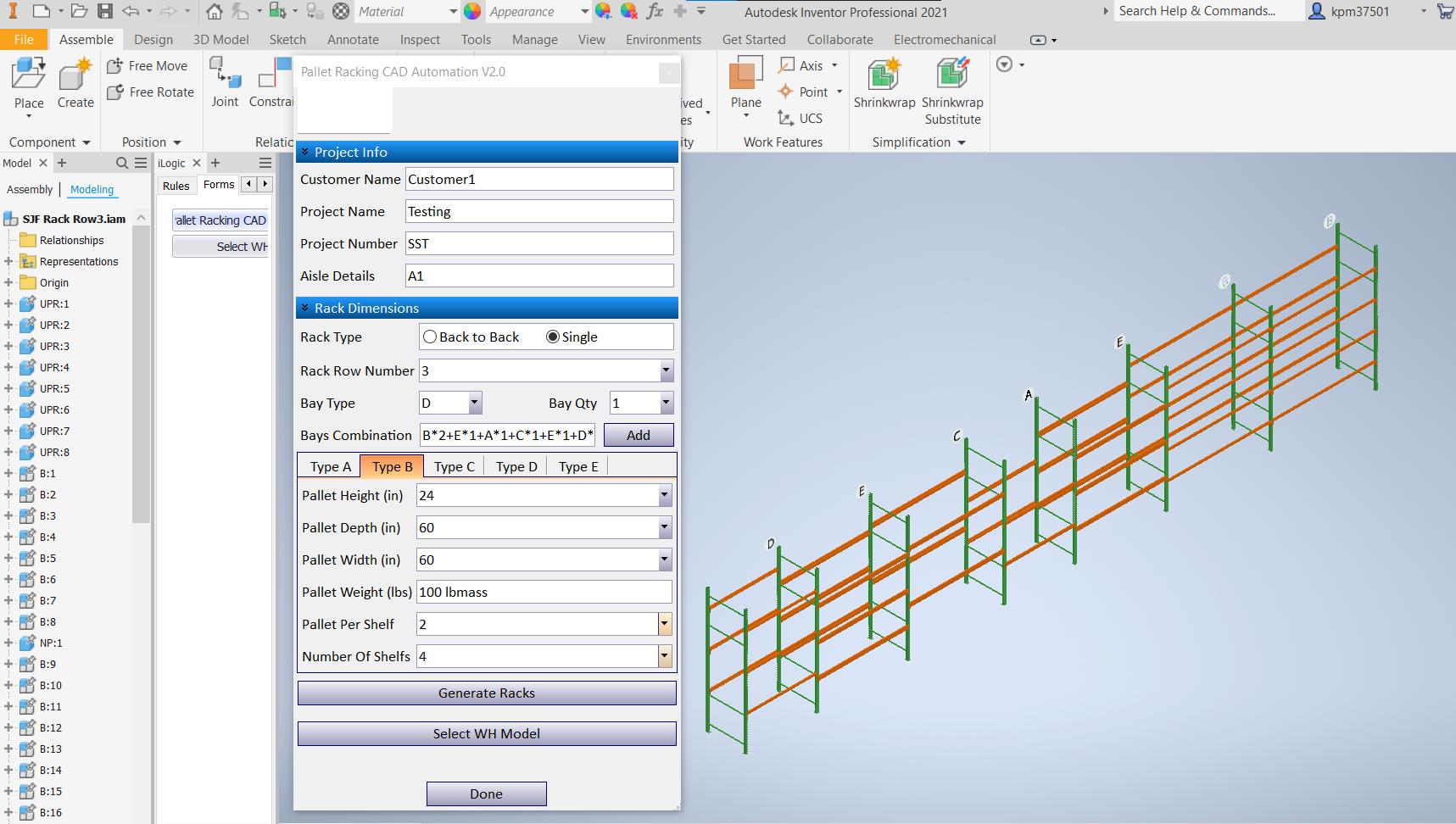The height and width of the screenshot is (824, 1456).
Task: Open the Material dropdown in top toolbar
Action: pos(453,11)
